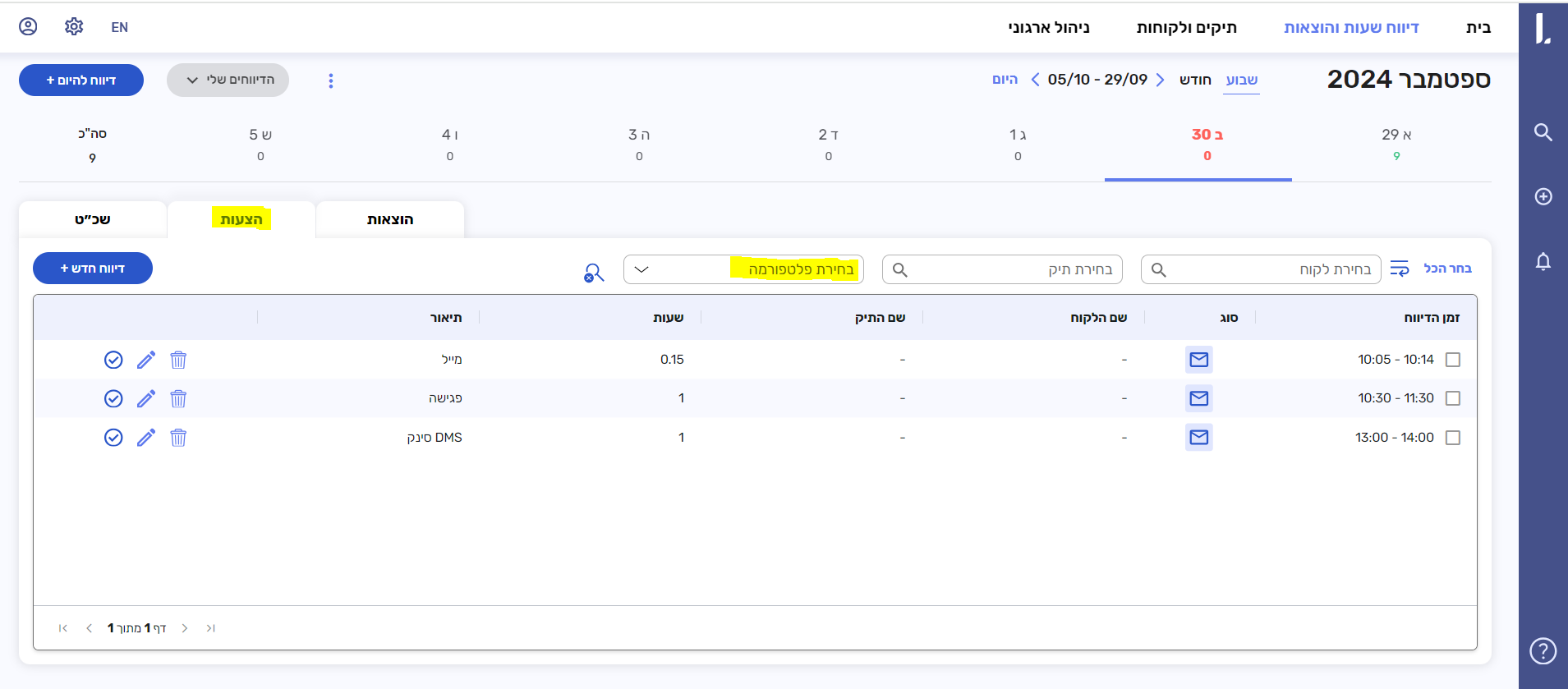The height and width of the screenshot is (689, 1568).
Task: Delete the 10:05 - 10:14 entry
Action: 178,360
